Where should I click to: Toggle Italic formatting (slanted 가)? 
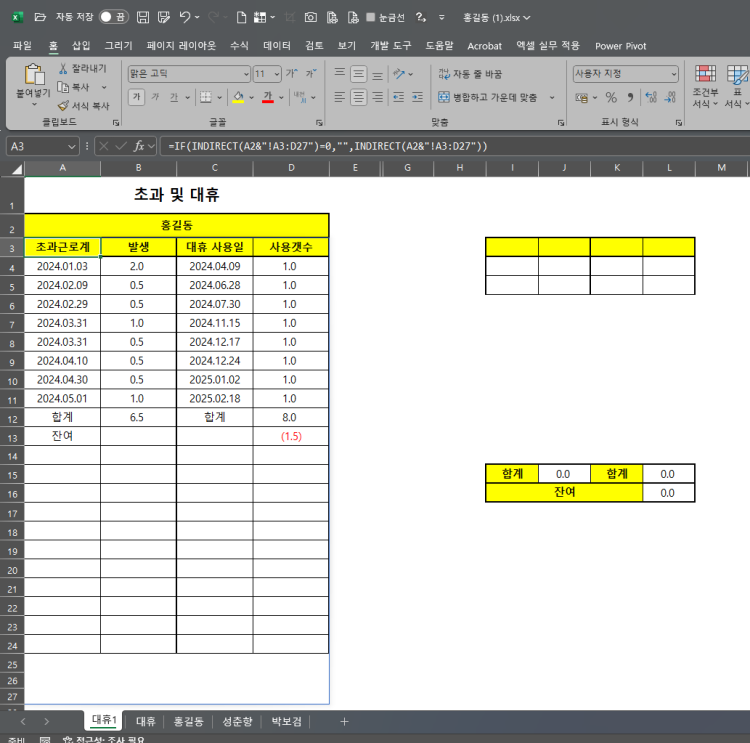(x=155, y=97)
